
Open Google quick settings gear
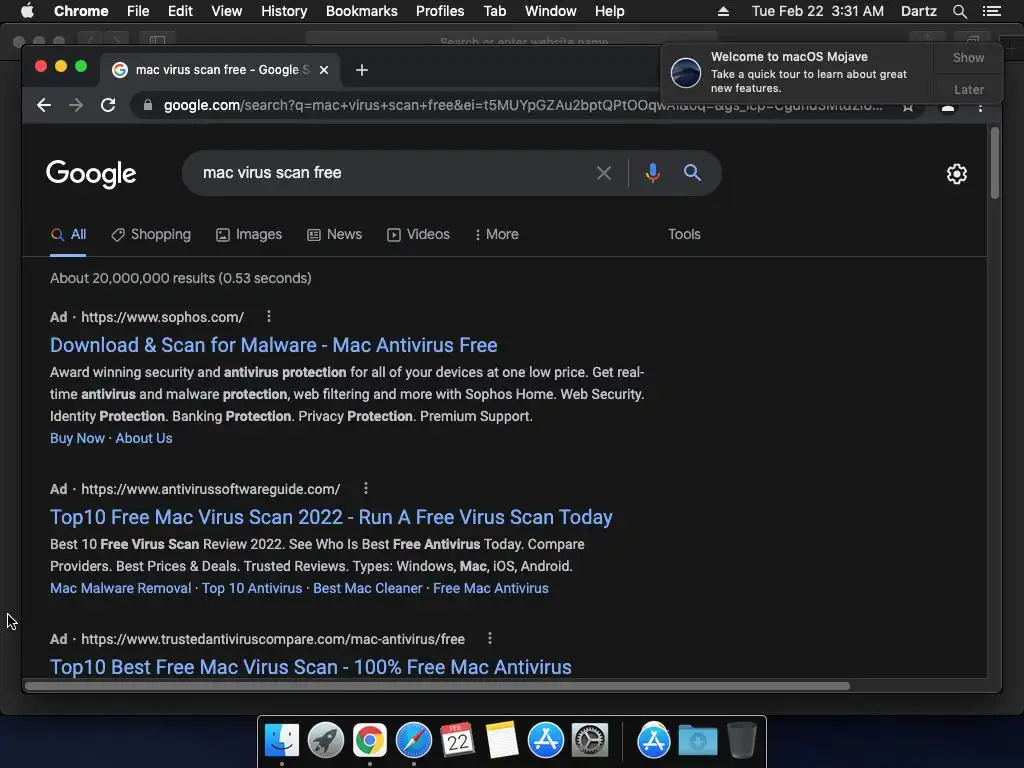(x=957, y=174)
